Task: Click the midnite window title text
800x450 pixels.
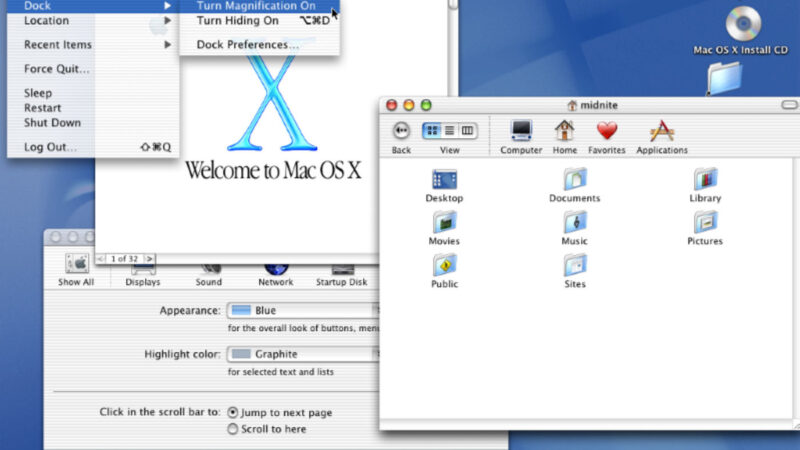Action: [x=599, y=105]
